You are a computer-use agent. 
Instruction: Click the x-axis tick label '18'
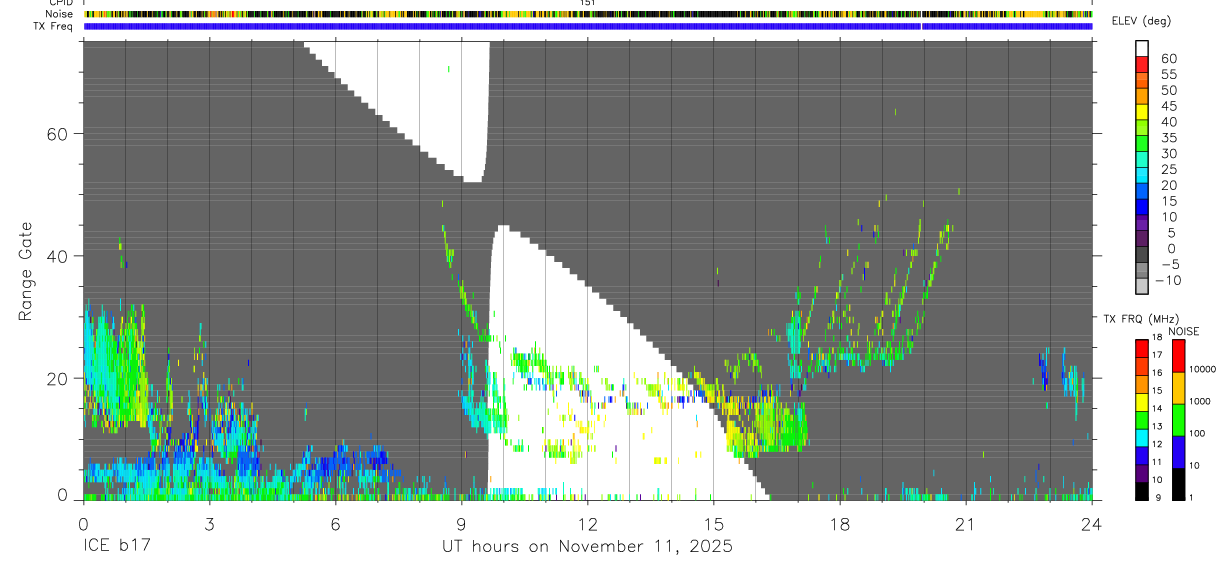click(839, 524)
